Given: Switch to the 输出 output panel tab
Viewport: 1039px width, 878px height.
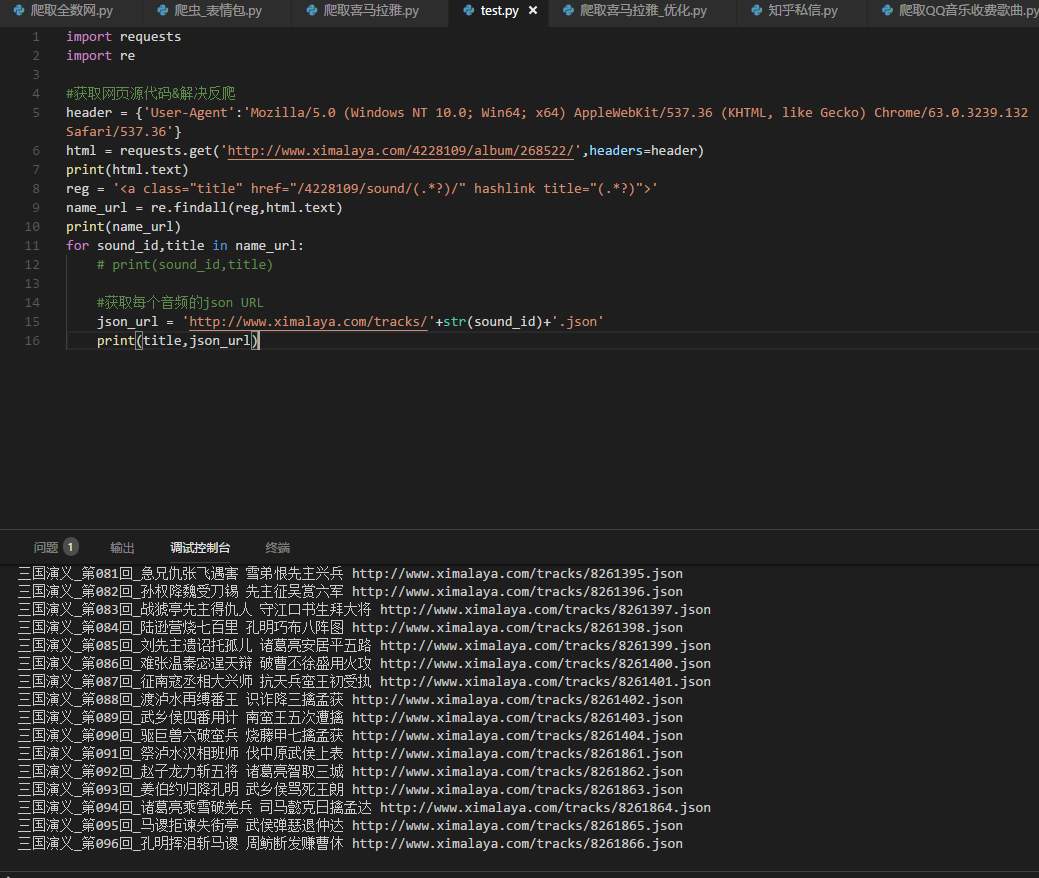Looking at the screenshot, I should [122, 547].
